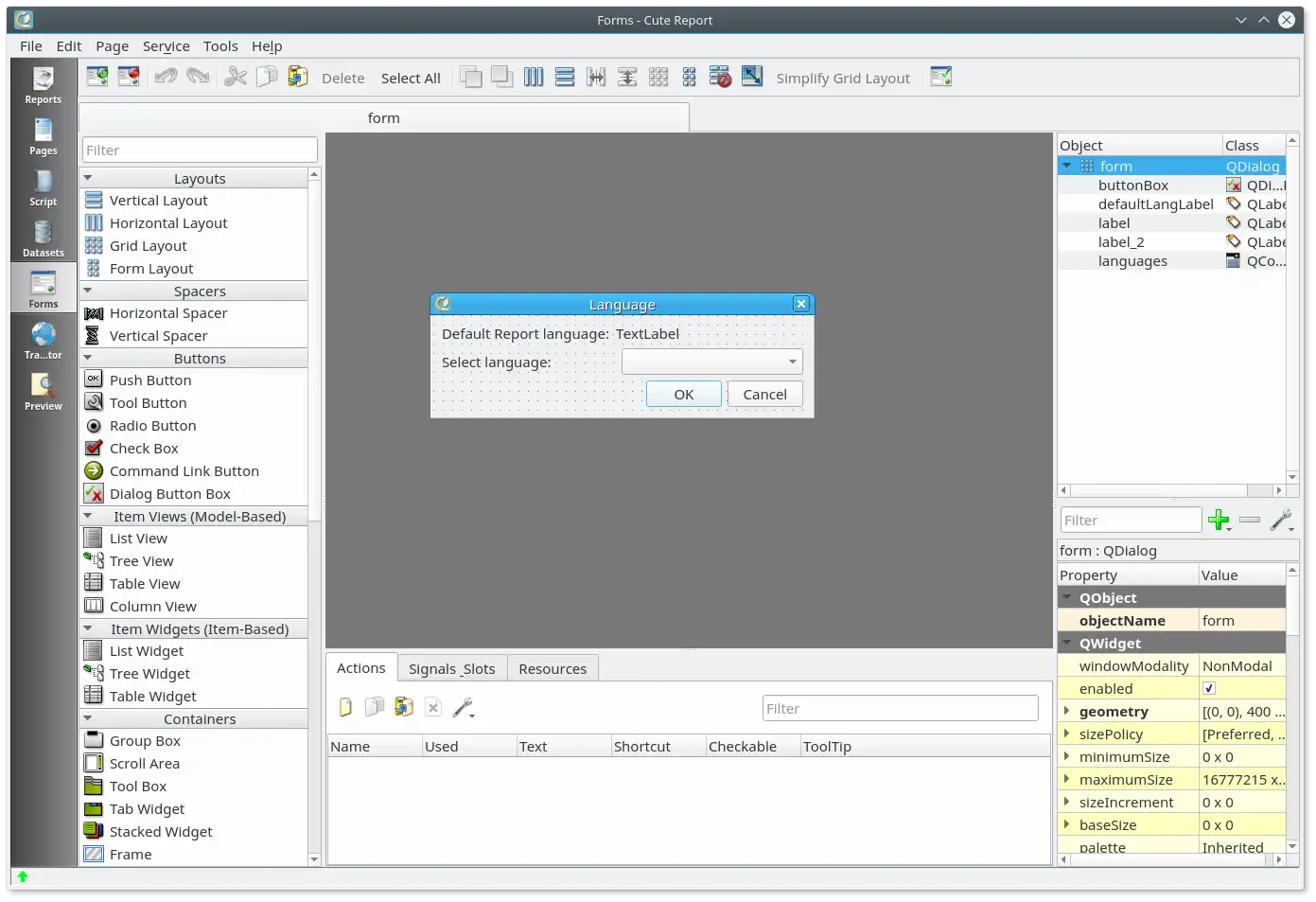Expand the sizePolicy property row
1316x902 pixels.
[x=1067, y=734]
